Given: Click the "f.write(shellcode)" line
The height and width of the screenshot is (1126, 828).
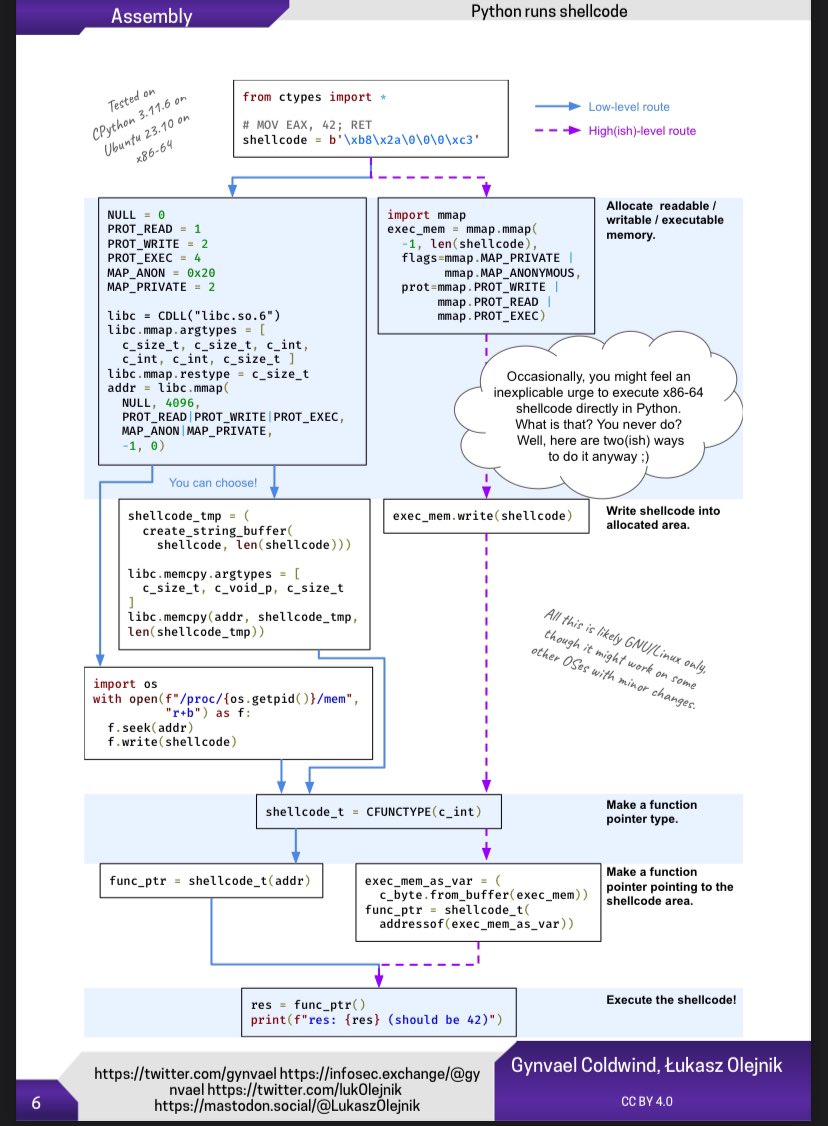Looking at the screenshot, I should tap(172, 742).
